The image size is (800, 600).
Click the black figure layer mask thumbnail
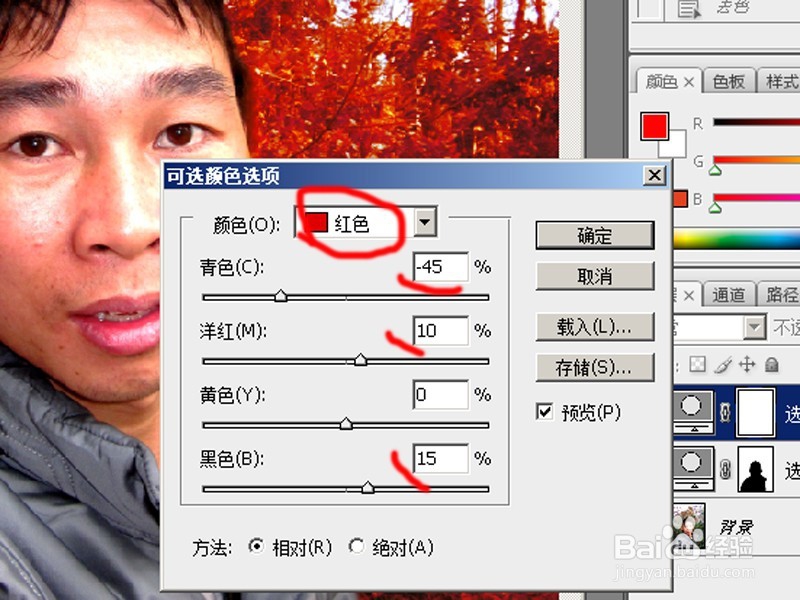click(x=755, y=468)
